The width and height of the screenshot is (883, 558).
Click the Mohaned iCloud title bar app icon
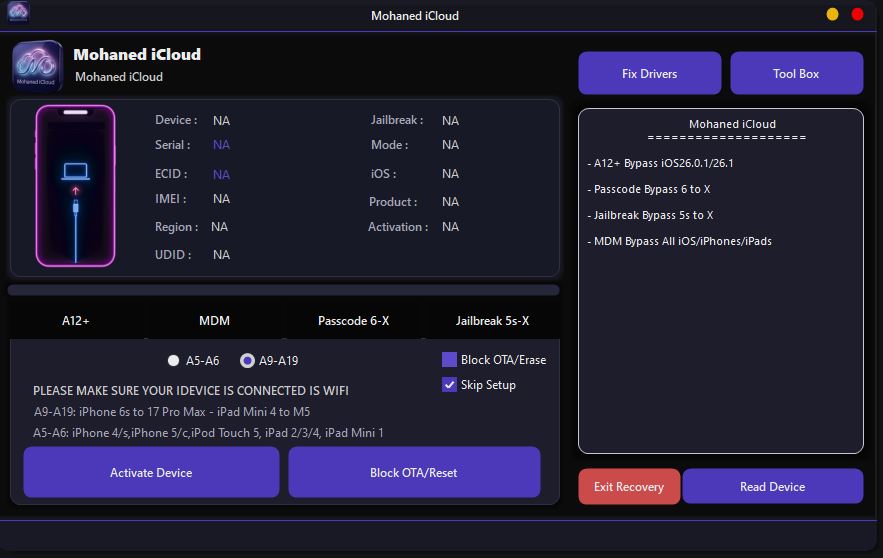pos(18,11)
